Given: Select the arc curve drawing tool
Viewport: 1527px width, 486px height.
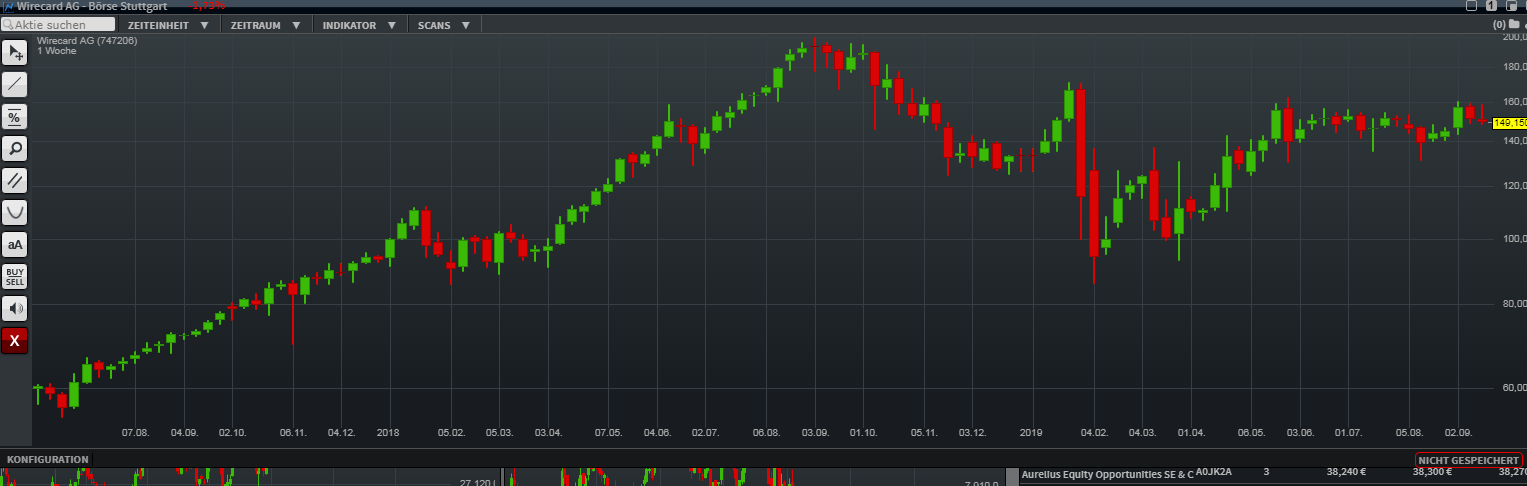Looking at the screenshot, I should 15,213.
